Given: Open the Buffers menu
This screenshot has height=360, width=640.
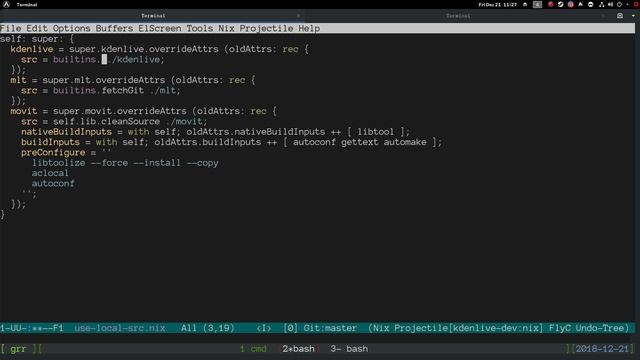Looking at the screenshot, I should [114, 28].
